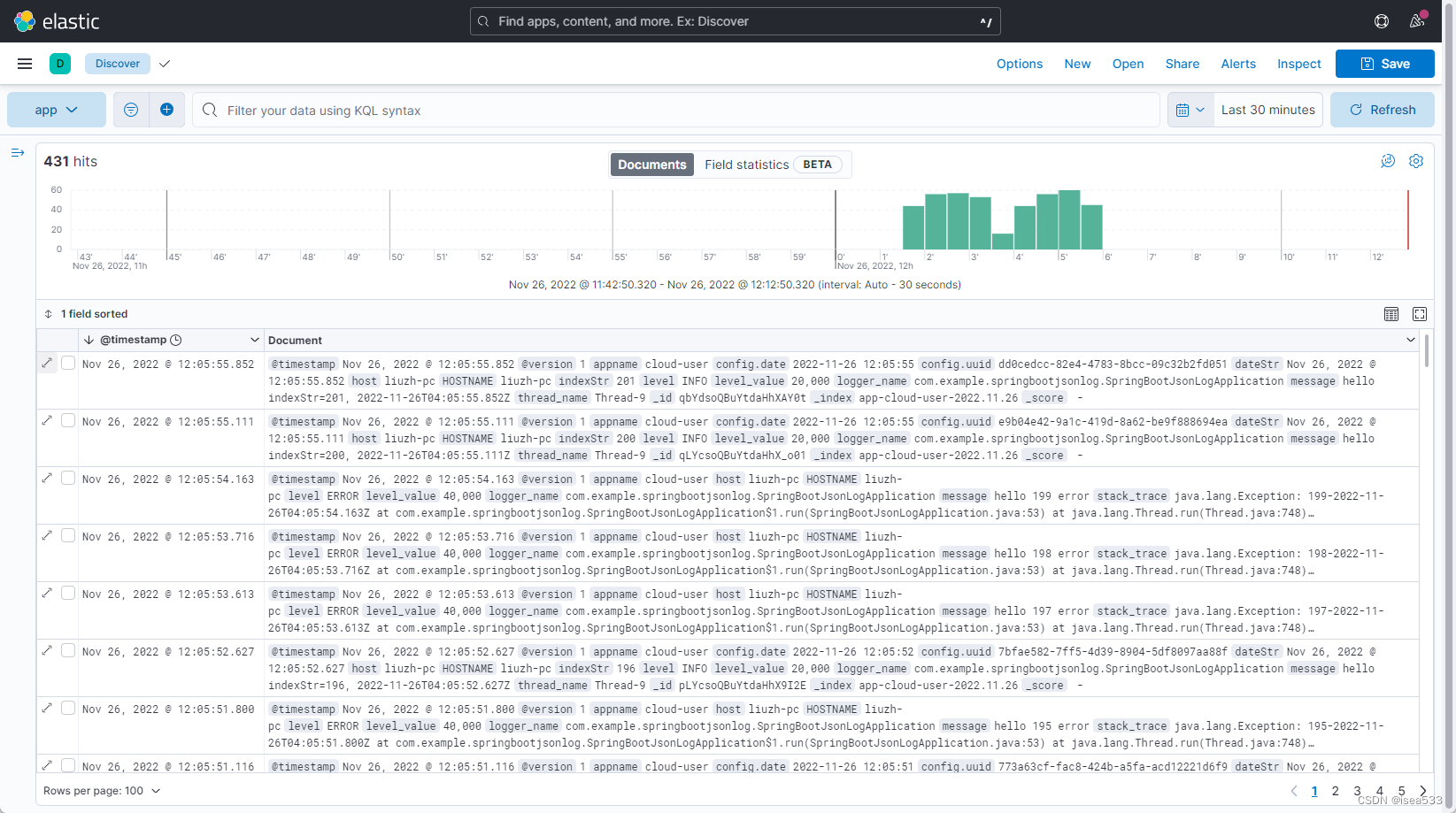Viewport: 1456px width, 813px height.
Task: Click the Refresh button
Action: (1382, 109)
